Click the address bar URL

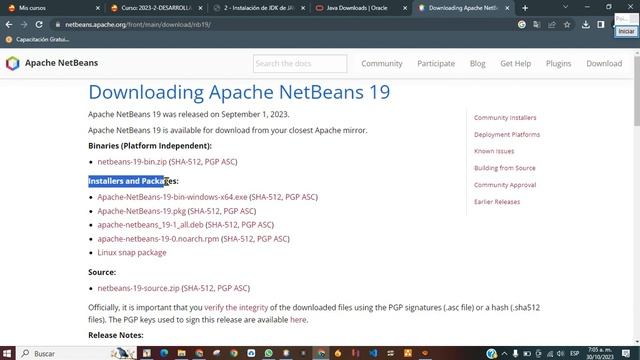click(x=138, y=24)
